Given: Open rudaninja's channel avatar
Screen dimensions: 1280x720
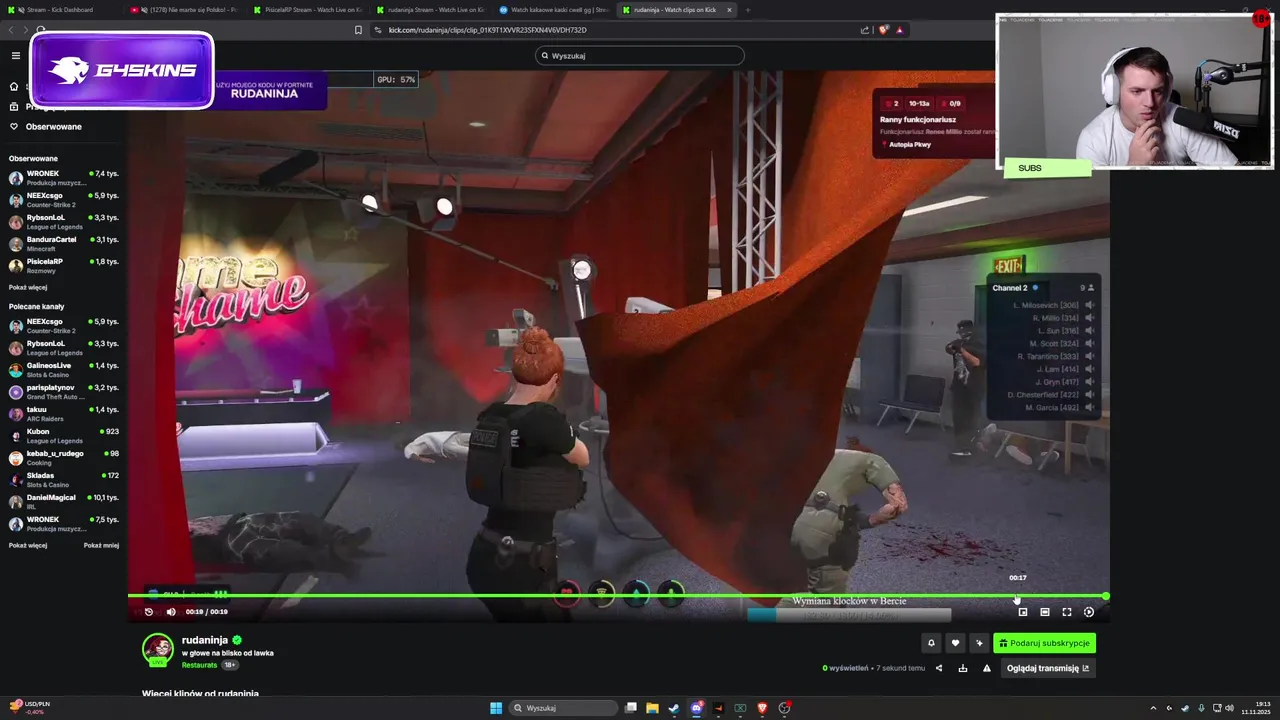Looking at the screenshot, I should click(157, 650).
